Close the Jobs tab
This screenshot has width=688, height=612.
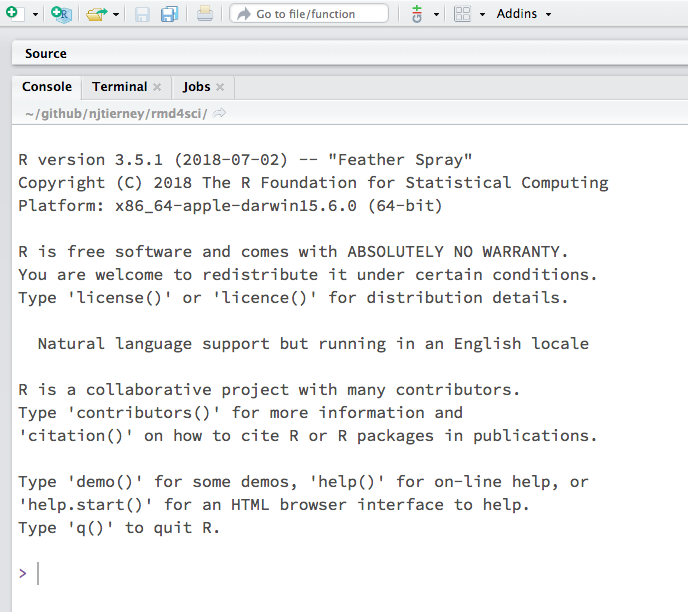pyautogui.click(x=220, y=87)
